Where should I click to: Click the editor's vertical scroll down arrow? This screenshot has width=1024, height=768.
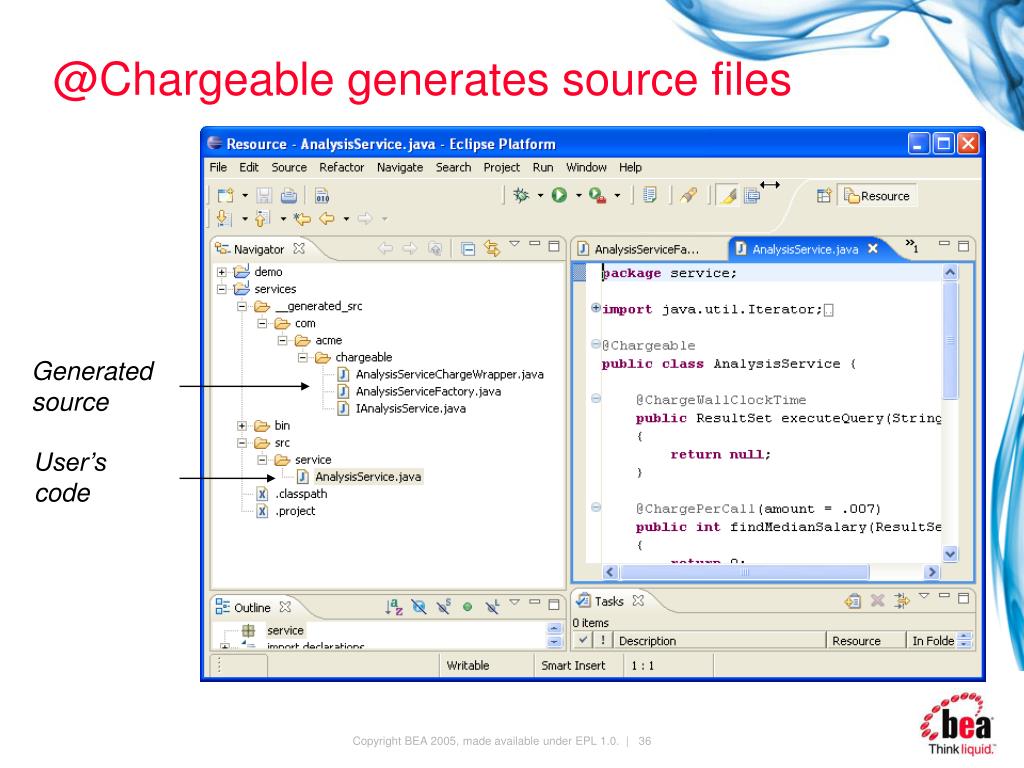point(950,554)
